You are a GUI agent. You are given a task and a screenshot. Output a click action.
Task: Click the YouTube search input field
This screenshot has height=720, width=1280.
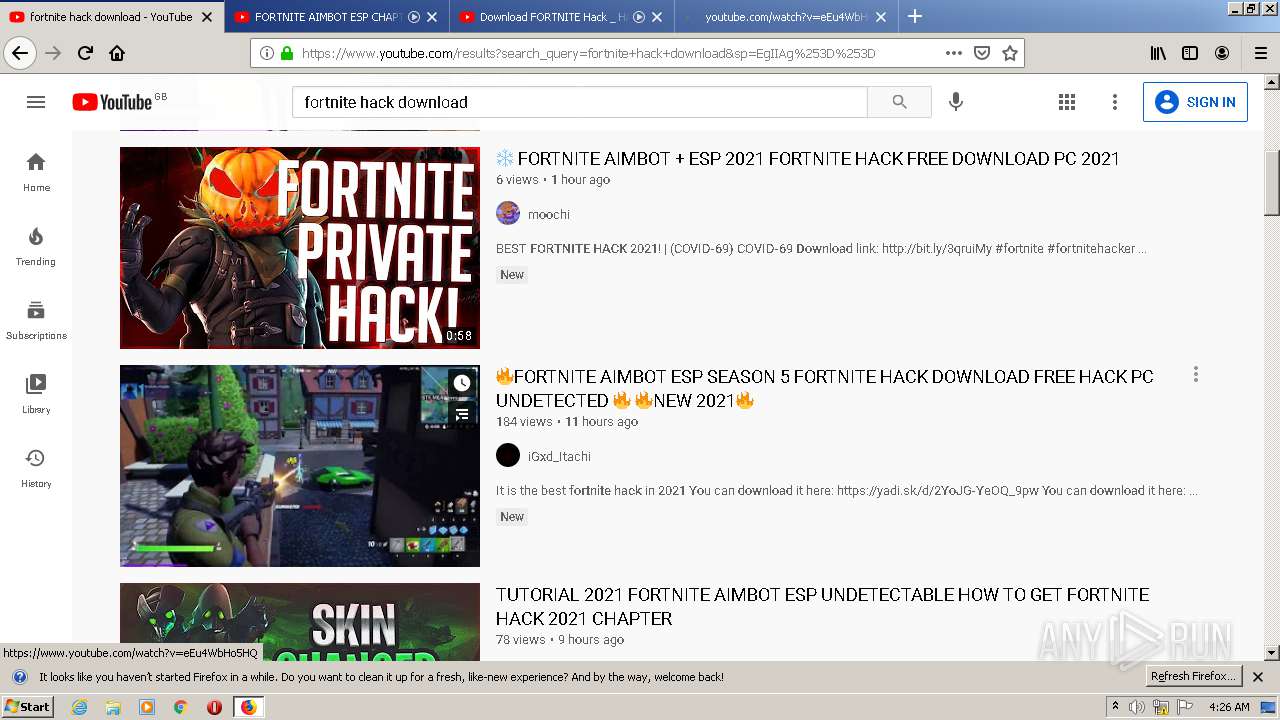[x=580, y=102]
